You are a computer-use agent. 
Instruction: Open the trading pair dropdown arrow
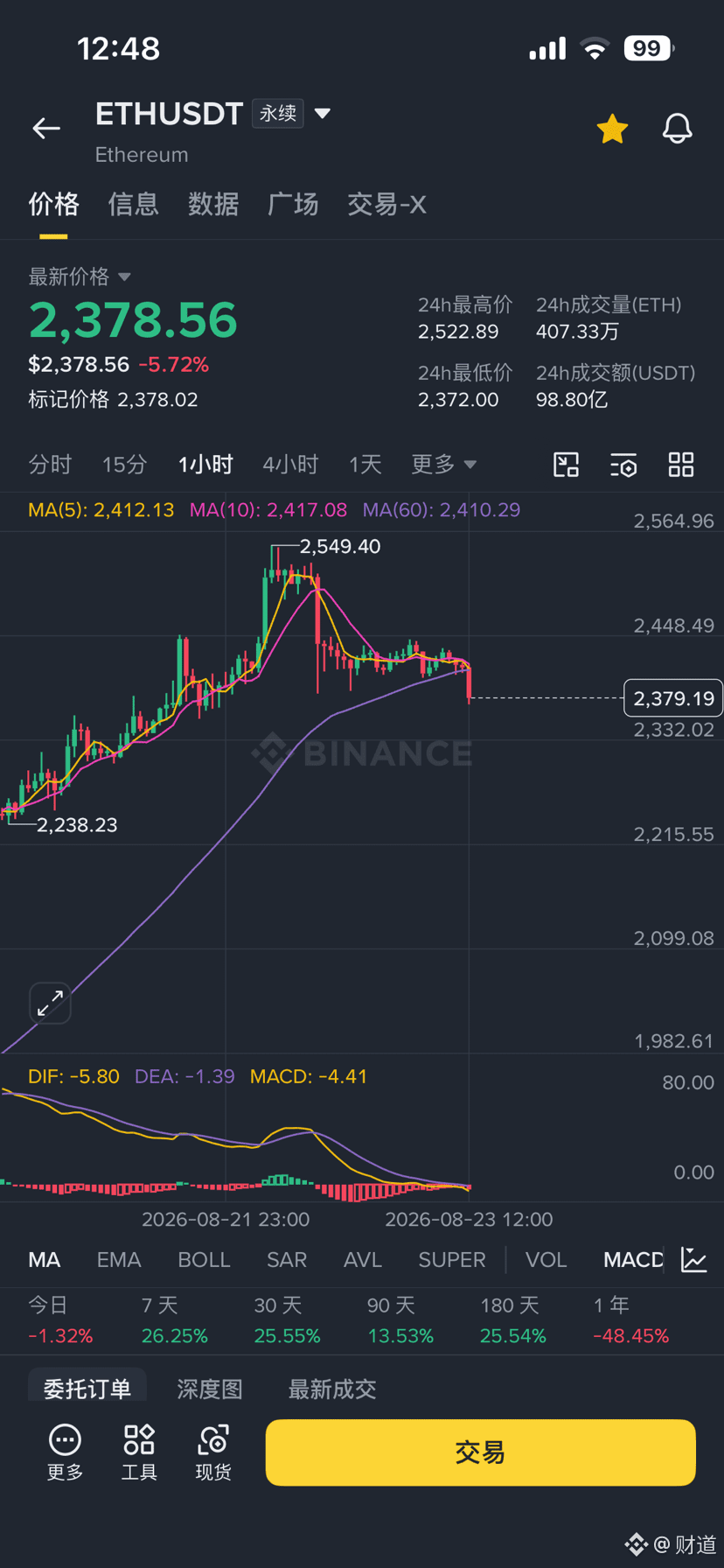coord(322,114)
